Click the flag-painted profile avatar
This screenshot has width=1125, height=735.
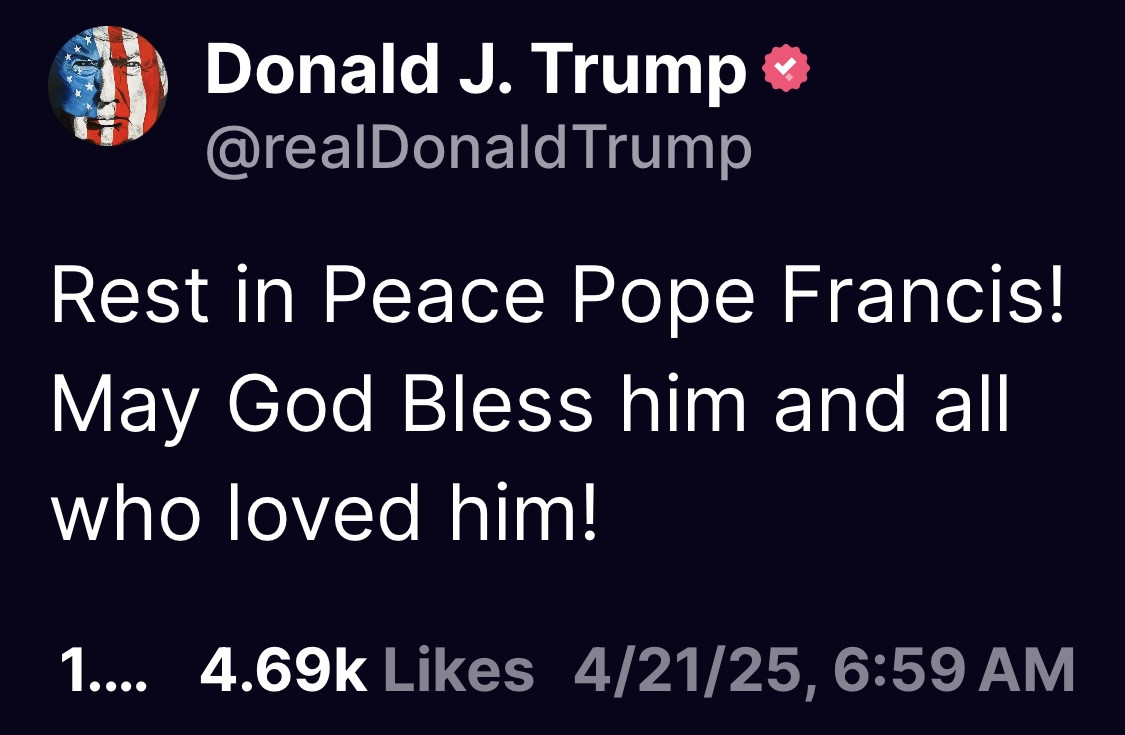[x=108, y=87]
